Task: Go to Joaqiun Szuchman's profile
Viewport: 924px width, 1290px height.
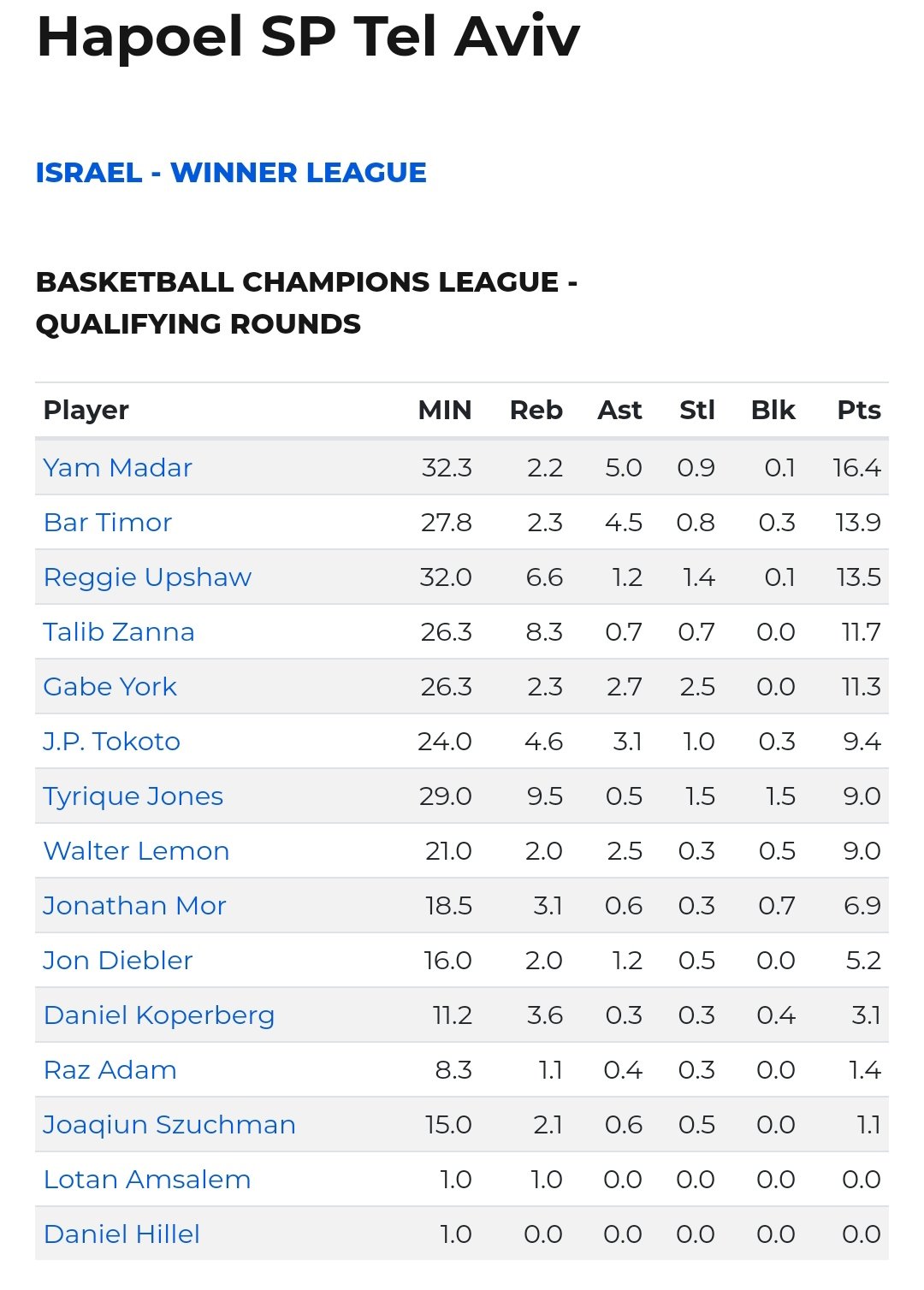Action: [169, 1125]
